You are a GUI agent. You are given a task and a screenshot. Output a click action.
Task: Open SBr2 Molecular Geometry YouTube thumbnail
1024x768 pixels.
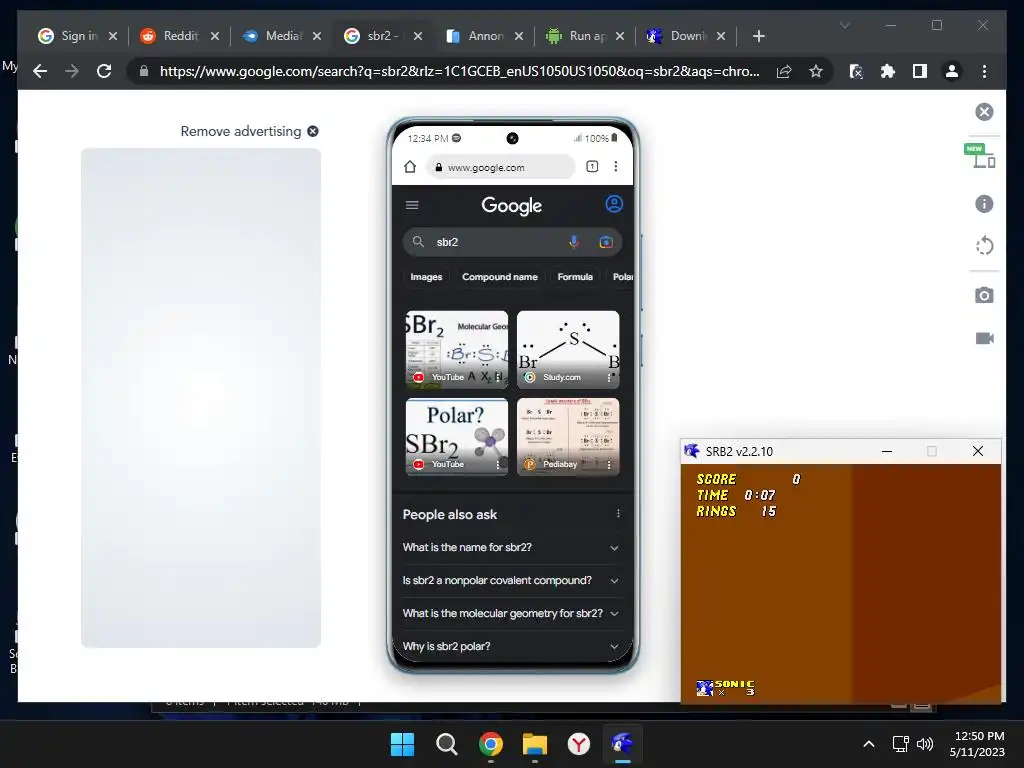[x=456, y=350]
